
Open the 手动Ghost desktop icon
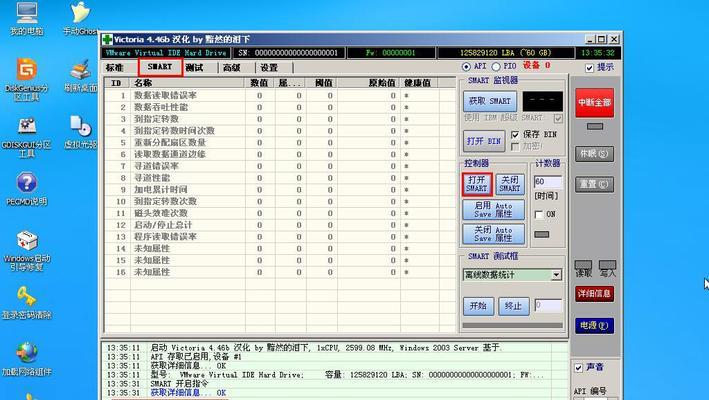point(80,18)
